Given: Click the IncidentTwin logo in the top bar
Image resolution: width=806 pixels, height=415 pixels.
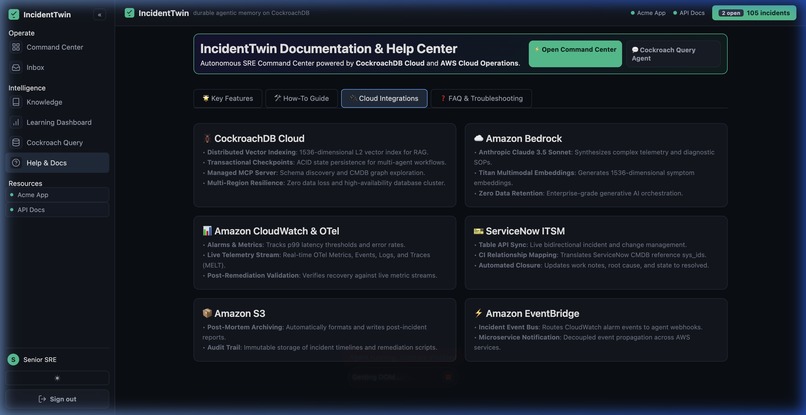Looking at the screenshot, I should coord(130,13).
